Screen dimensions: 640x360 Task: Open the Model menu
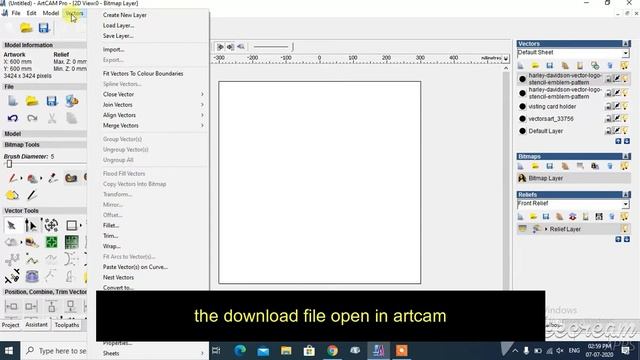pos(51,13)
